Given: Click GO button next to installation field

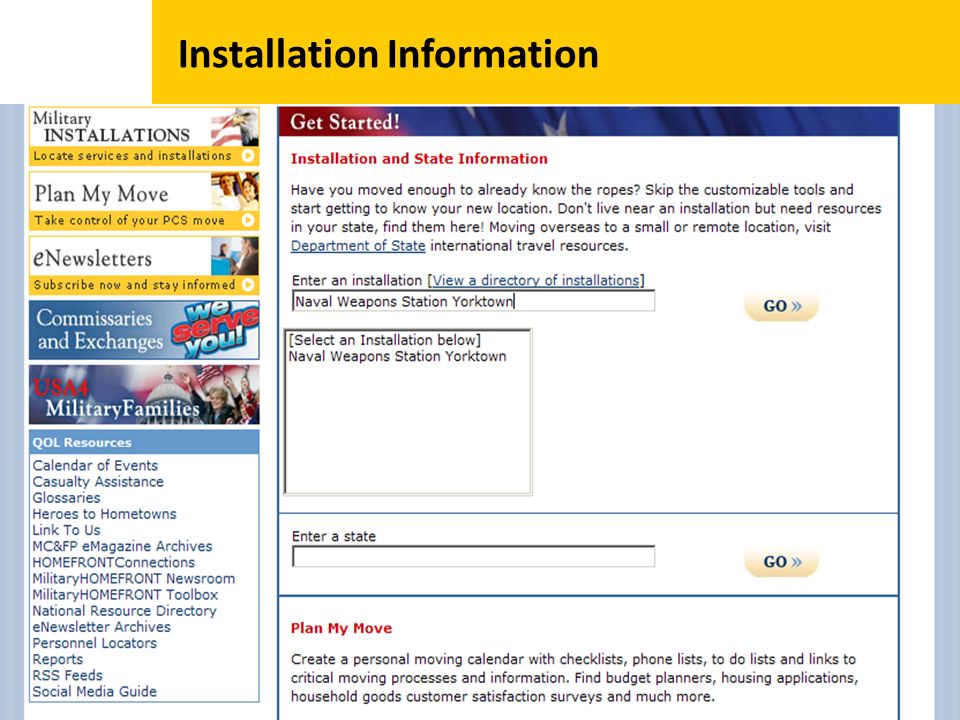Looking at the screenshot, I should [781, 306].
